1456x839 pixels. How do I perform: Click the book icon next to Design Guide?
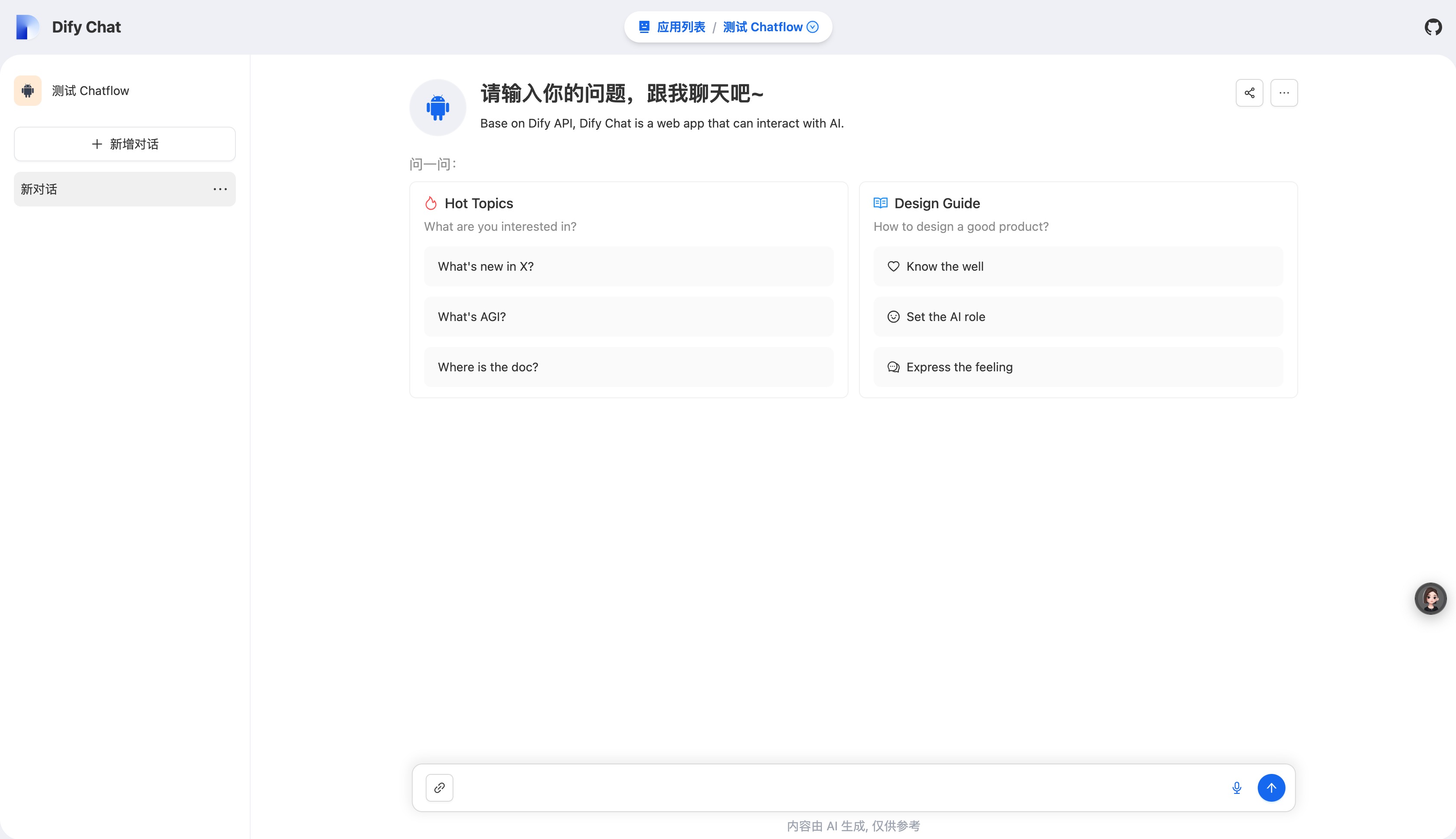880,203
